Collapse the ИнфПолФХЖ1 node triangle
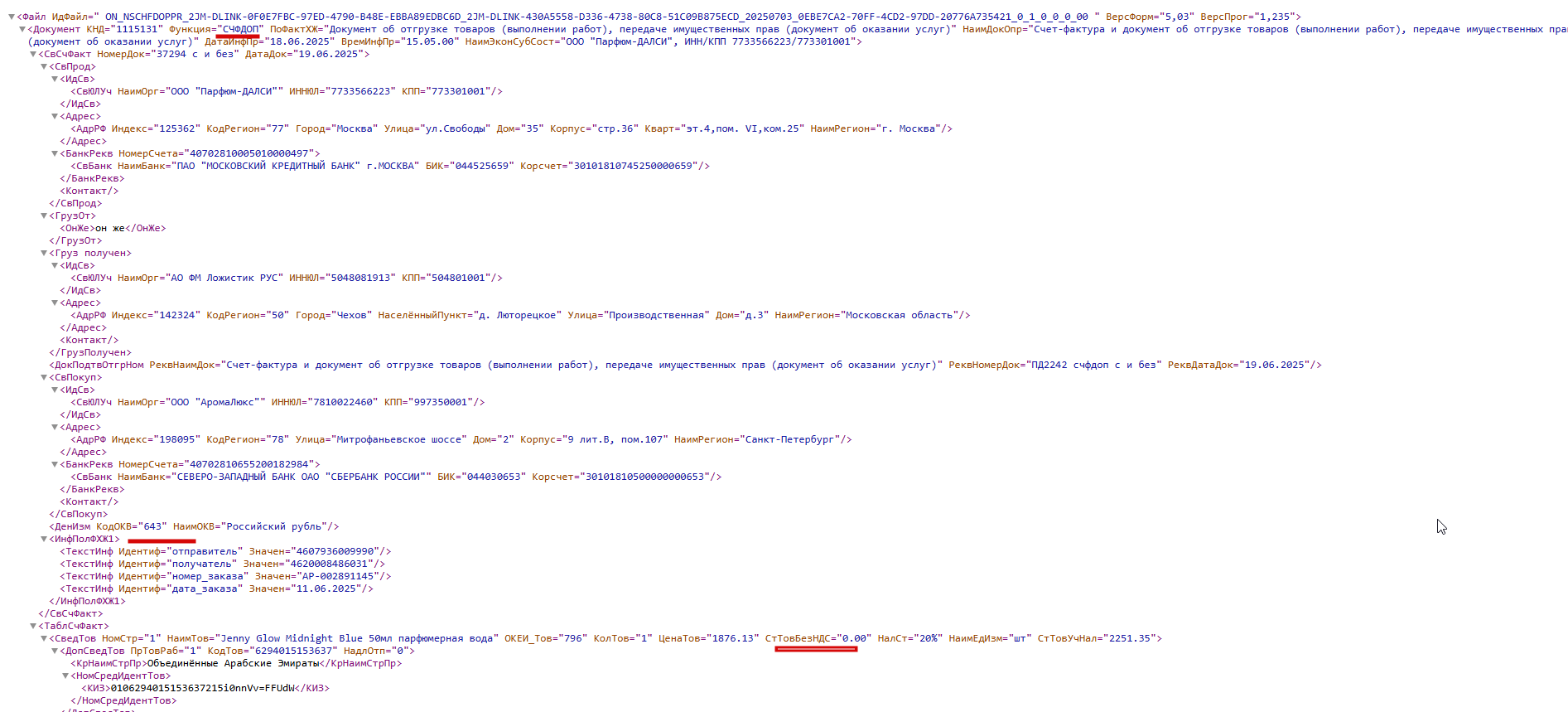 click(x=44, y=539)
